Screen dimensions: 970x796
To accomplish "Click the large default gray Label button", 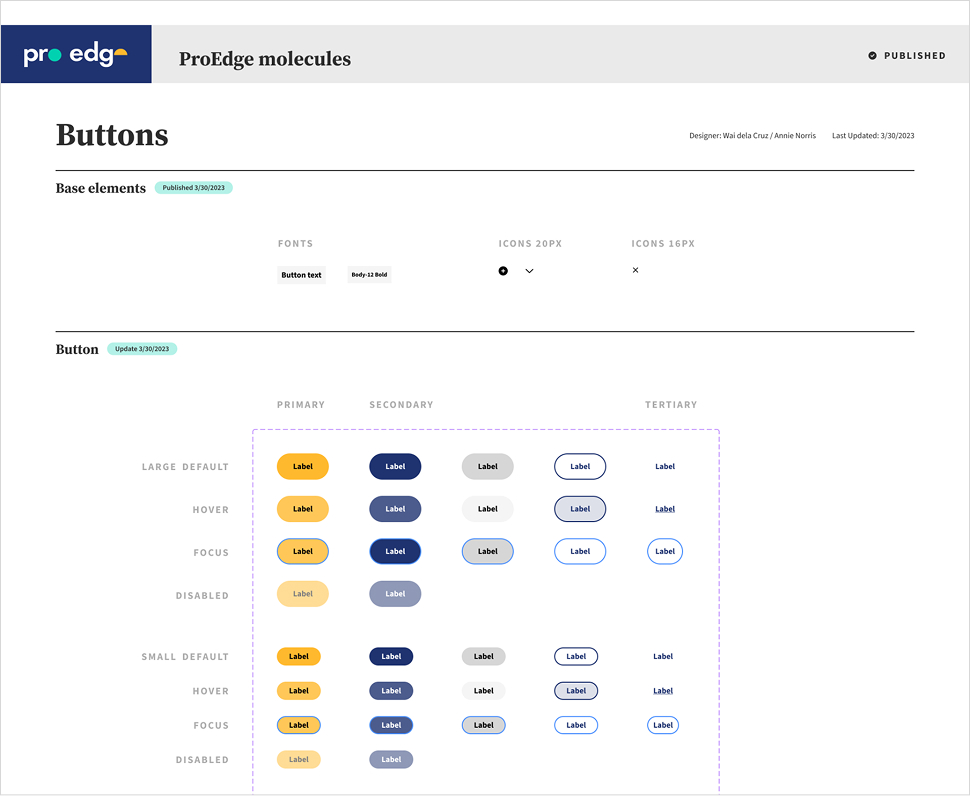I will click(487, 467).
